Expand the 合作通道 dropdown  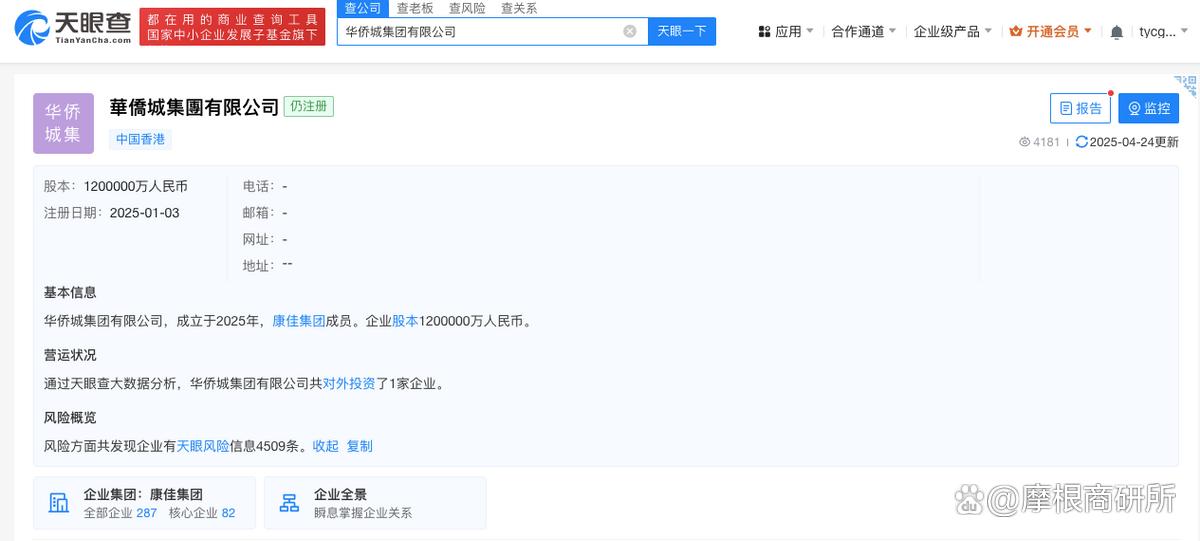863,32
